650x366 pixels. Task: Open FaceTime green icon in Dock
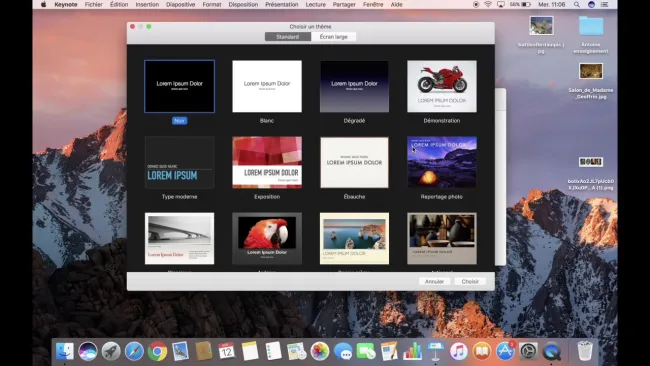pos(366,351)
